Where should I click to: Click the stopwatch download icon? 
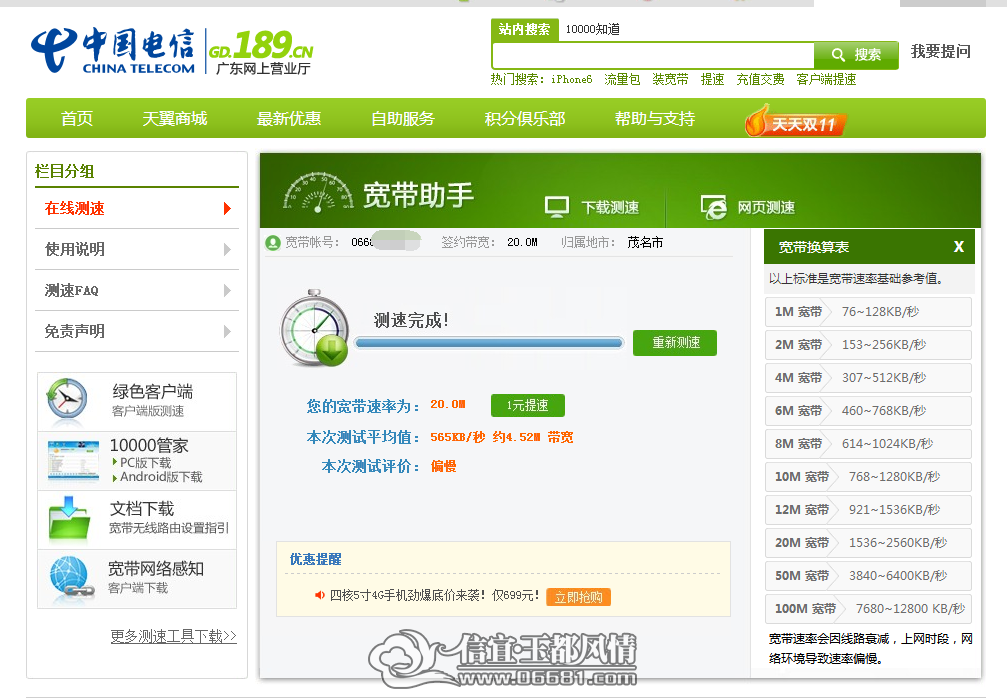click(x=314, y=328)
